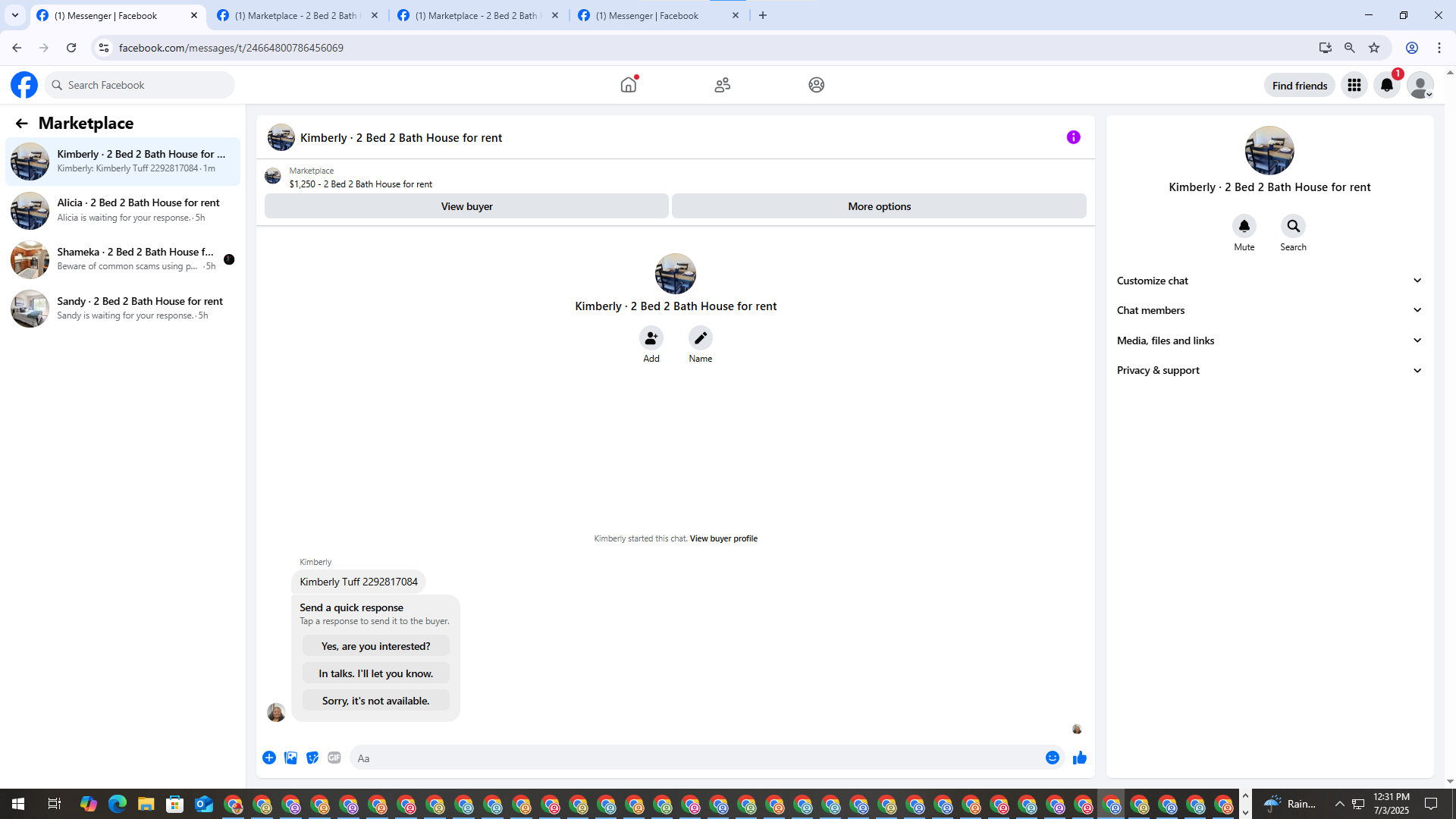Click the notifications bell in header
Viewport: 1456px width, 819px height.
pyautogui.click(x=1386, y=85)
